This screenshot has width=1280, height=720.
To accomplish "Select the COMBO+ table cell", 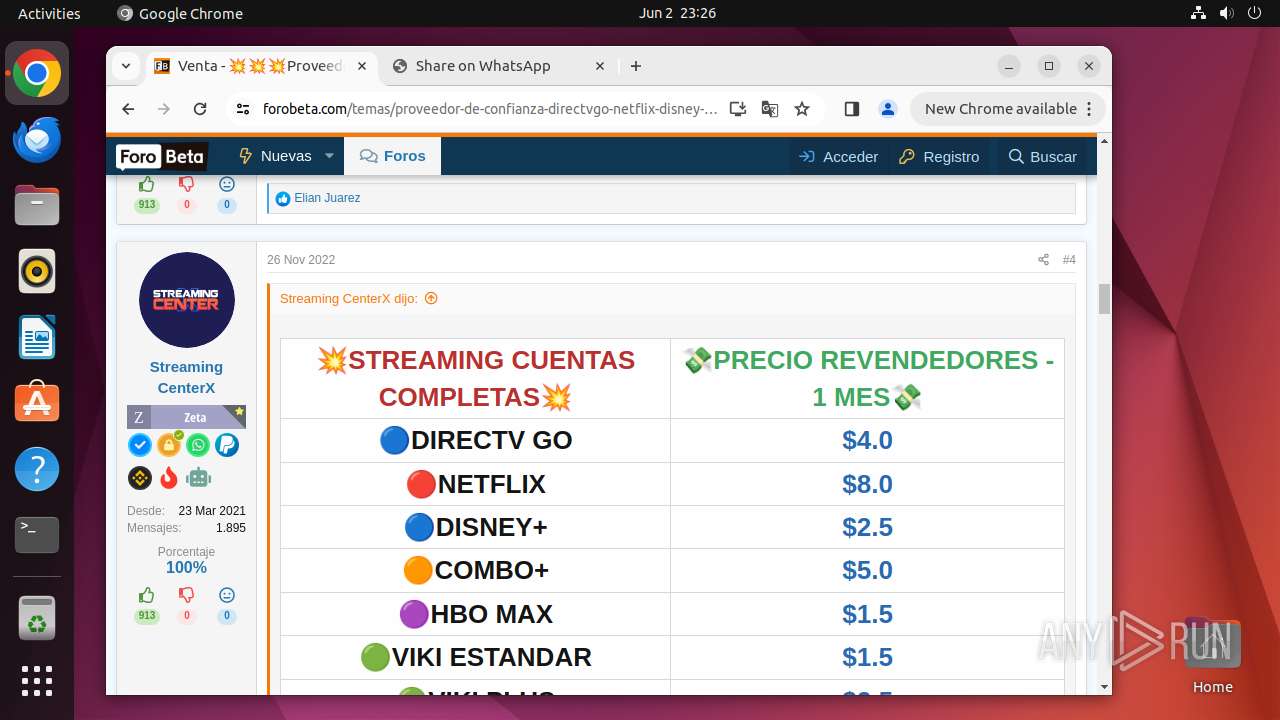I will pyautogui.click(x=476, y=570).
